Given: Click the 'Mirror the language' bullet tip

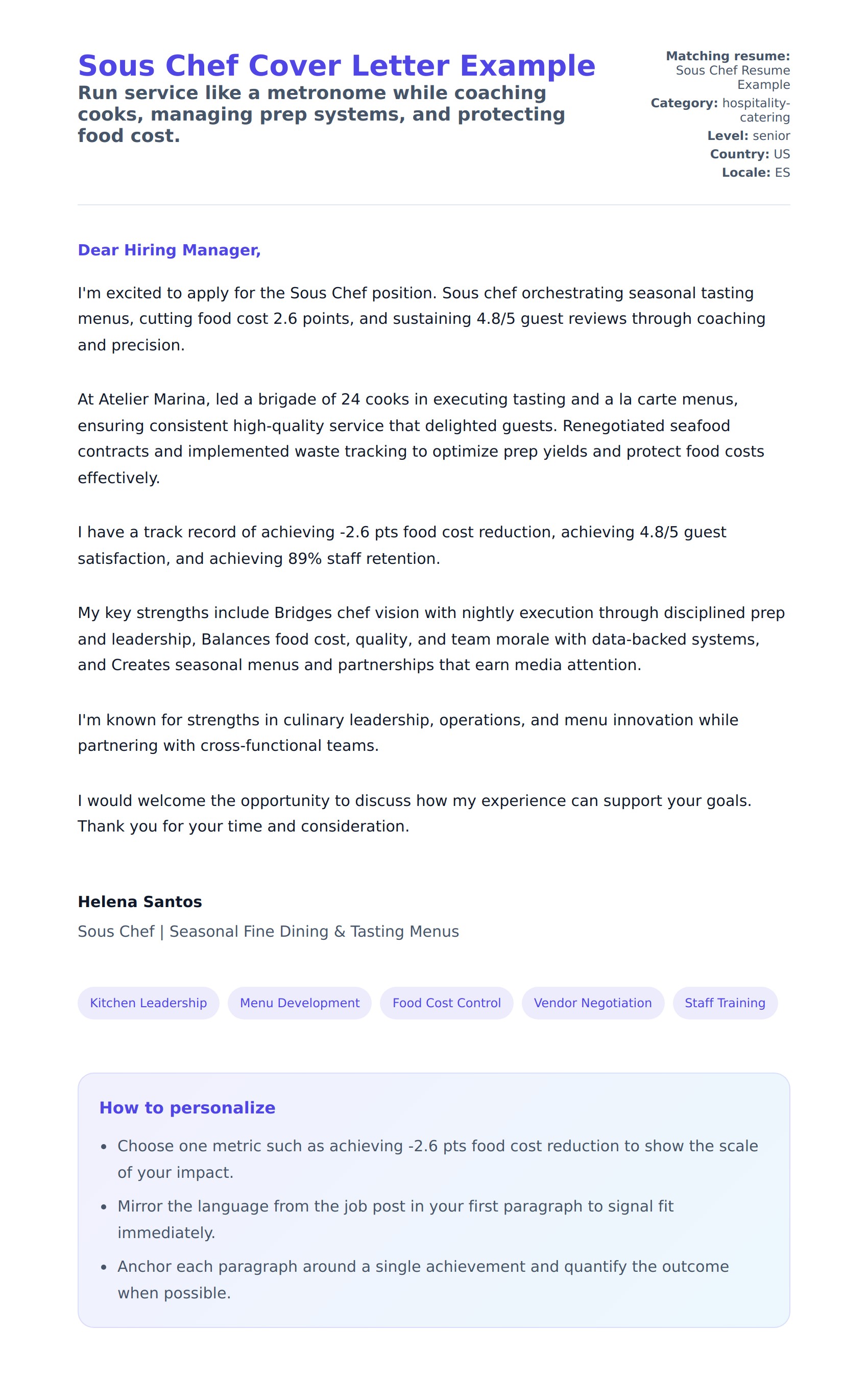Looking at the screenshot, I should pos(395,1219).
